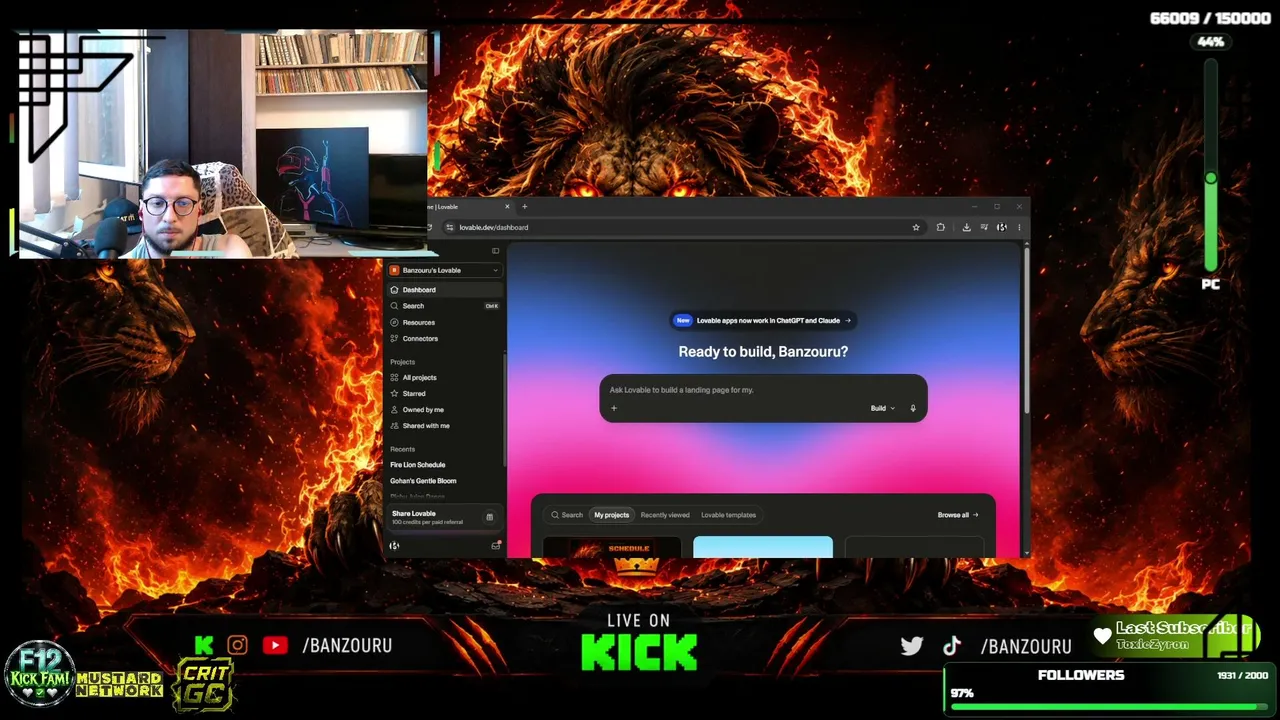Click the F12 Kick Fam badge
The image size is (1280, 720).
pos(40,673)
